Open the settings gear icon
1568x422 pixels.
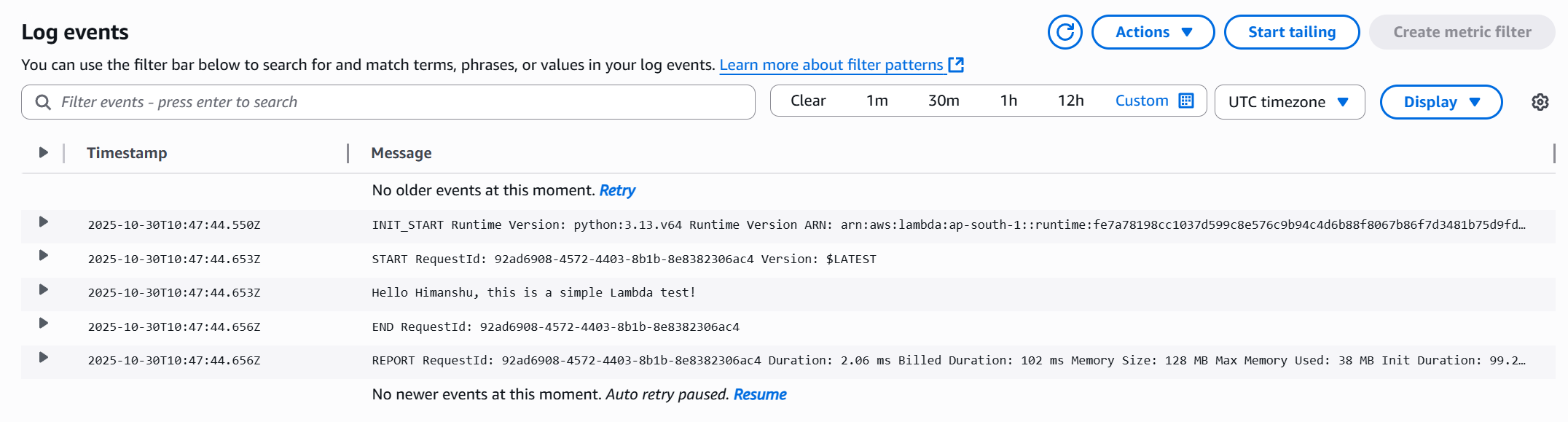click(1540, 102)
